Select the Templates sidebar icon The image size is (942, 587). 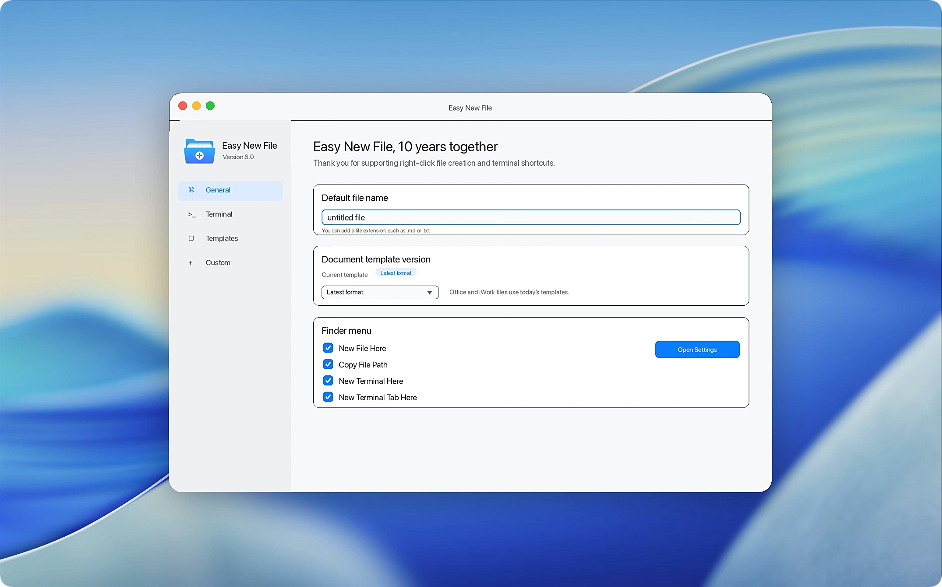pos(191,239)
